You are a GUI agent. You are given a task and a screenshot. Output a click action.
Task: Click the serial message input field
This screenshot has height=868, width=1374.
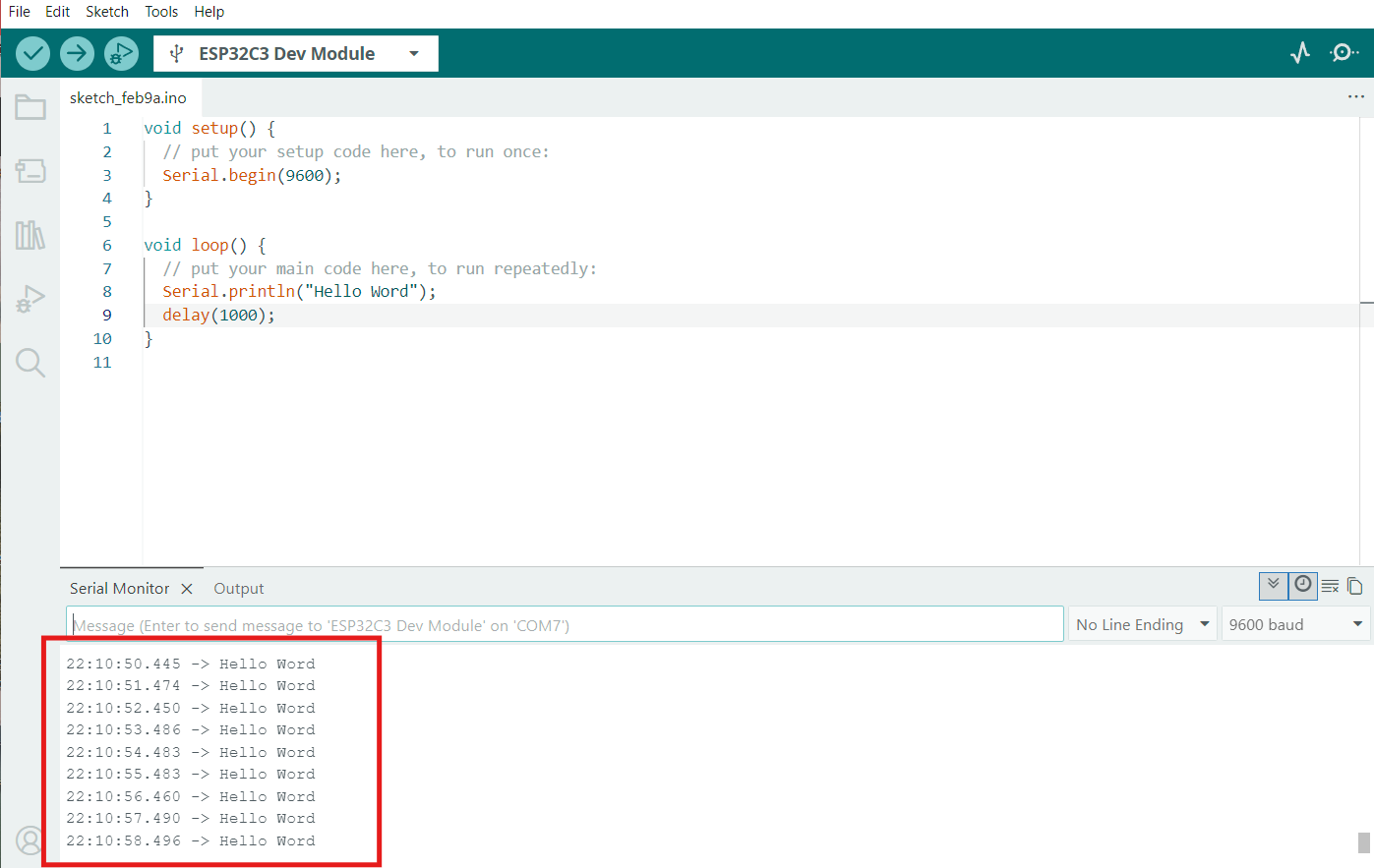tap(565, 625)
